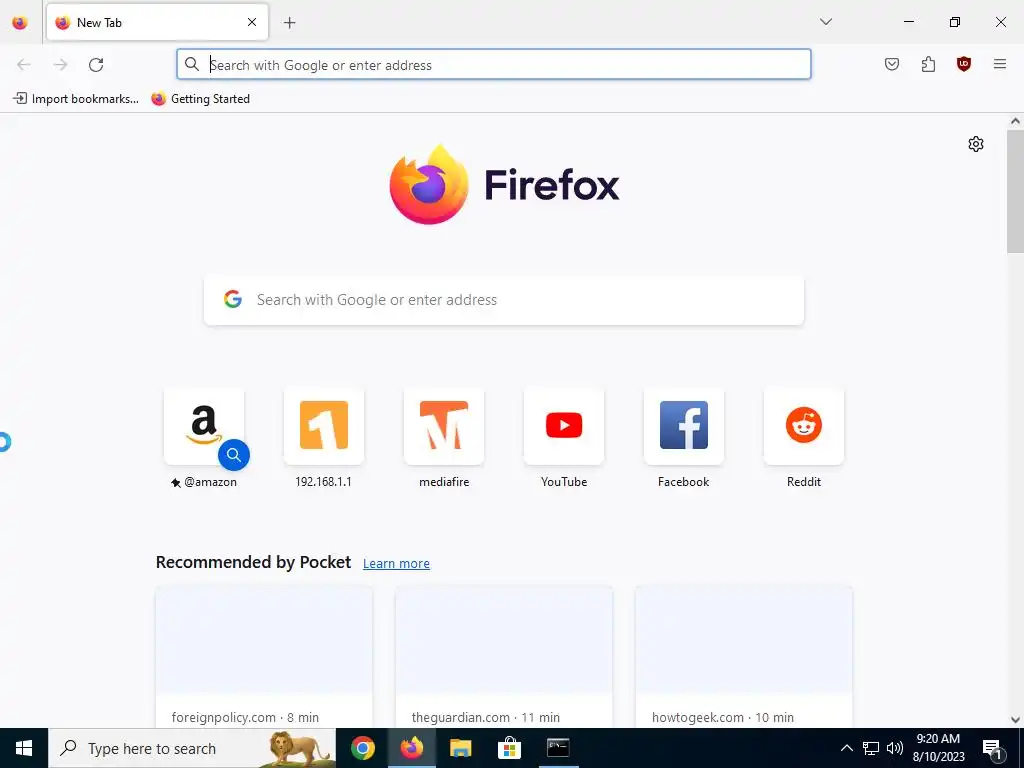Open Microsoft Store from the taskbar

509,748
